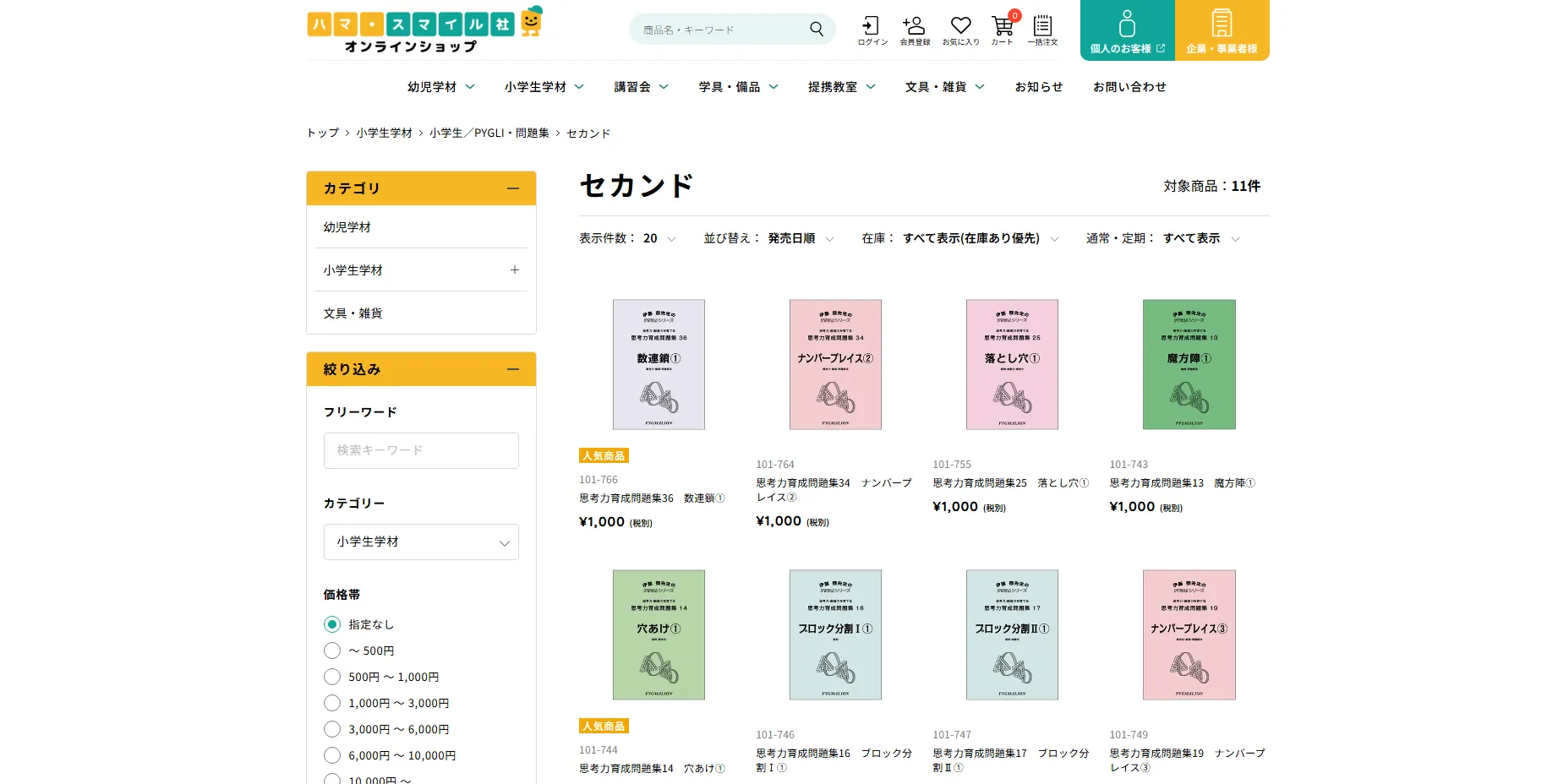Open 表示件数 dropdown showing 20
Screen dimensions: 1558x784
point(659,239)
